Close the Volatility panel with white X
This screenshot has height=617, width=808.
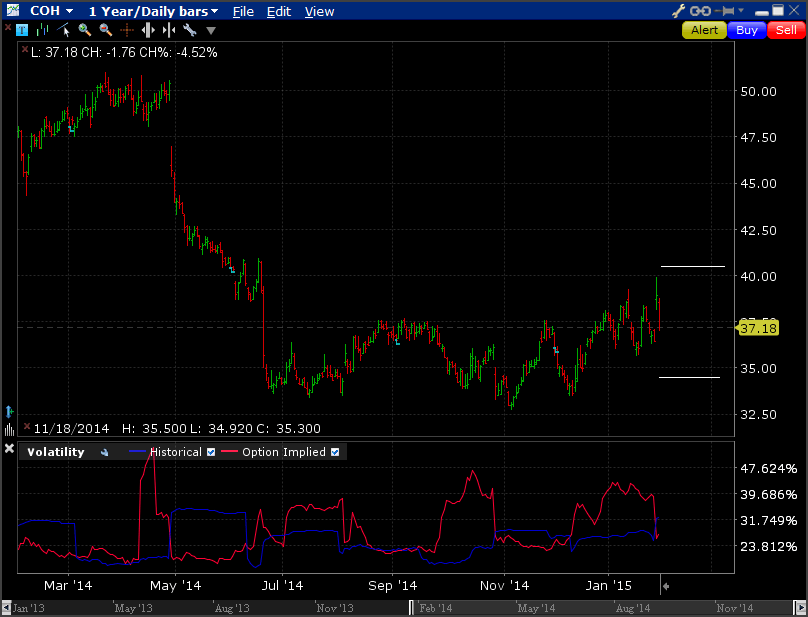click(x=9, y=448)
